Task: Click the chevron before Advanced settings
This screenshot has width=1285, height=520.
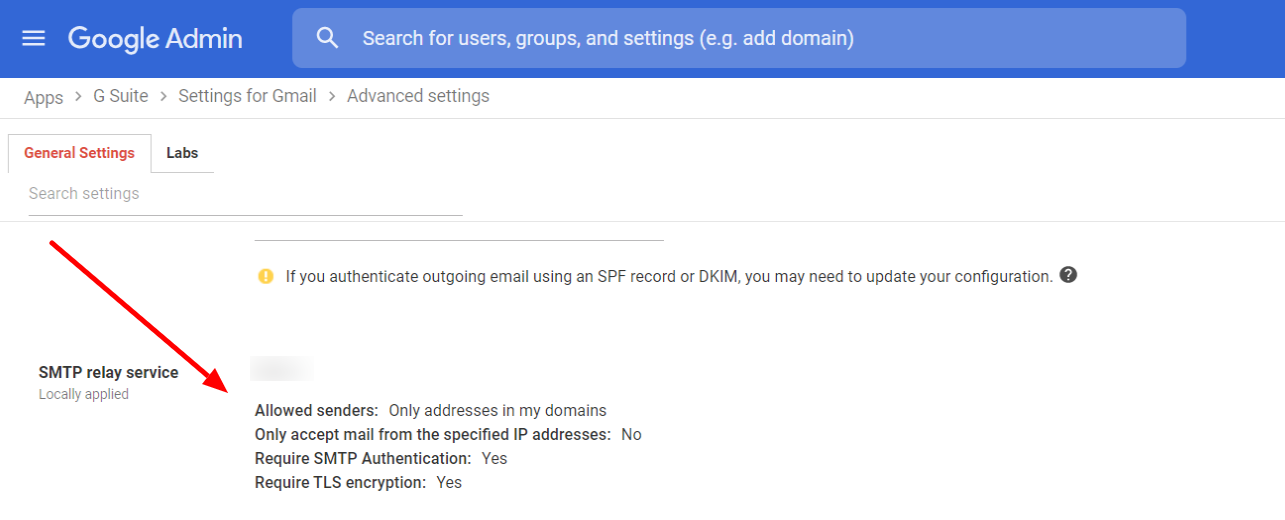Action: click(x=332, y=97)
